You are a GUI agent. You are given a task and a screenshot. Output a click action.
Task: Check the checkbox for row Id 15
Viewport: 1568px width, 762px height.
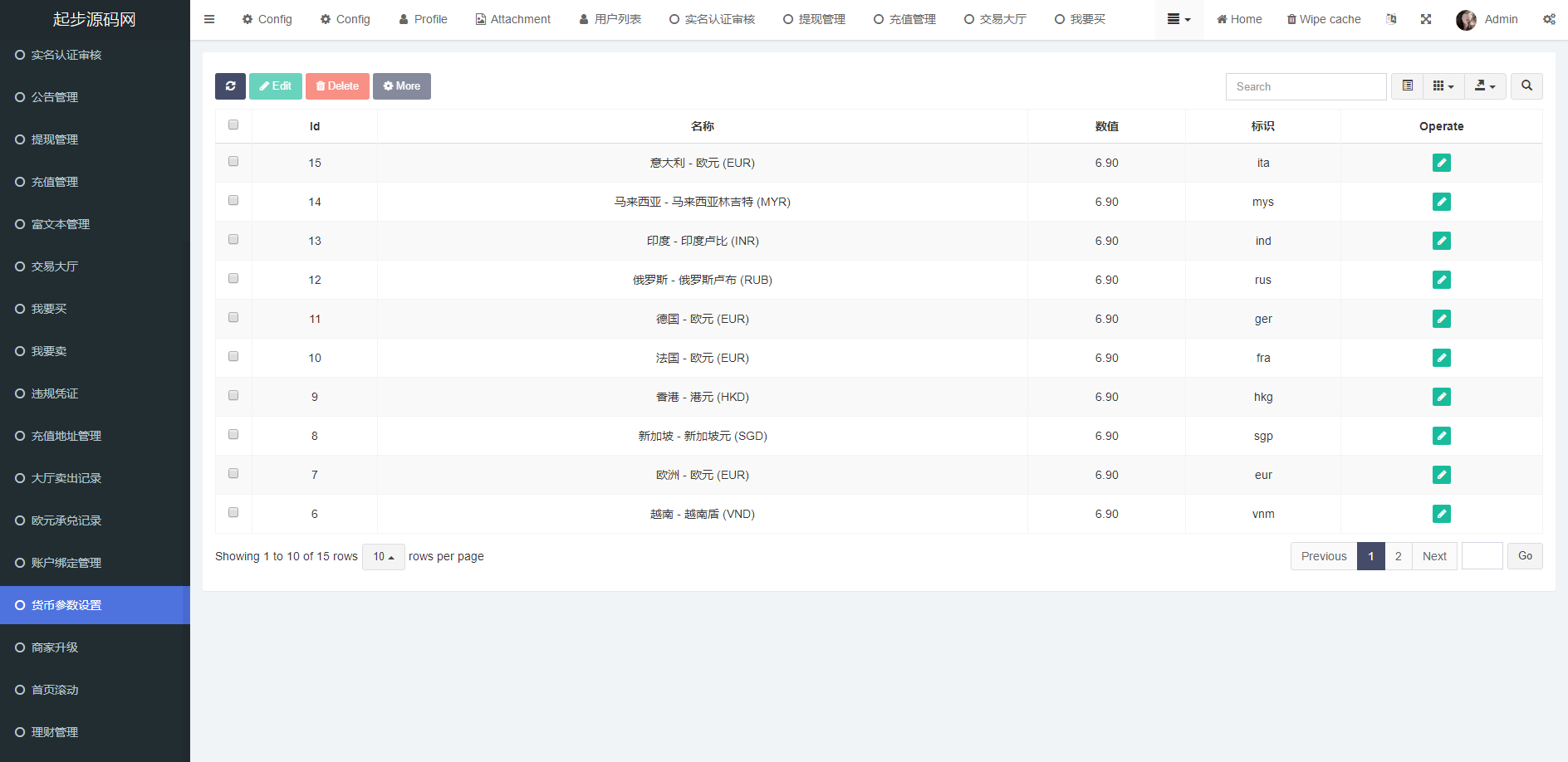pyautogui.click(x=233, y=161)
